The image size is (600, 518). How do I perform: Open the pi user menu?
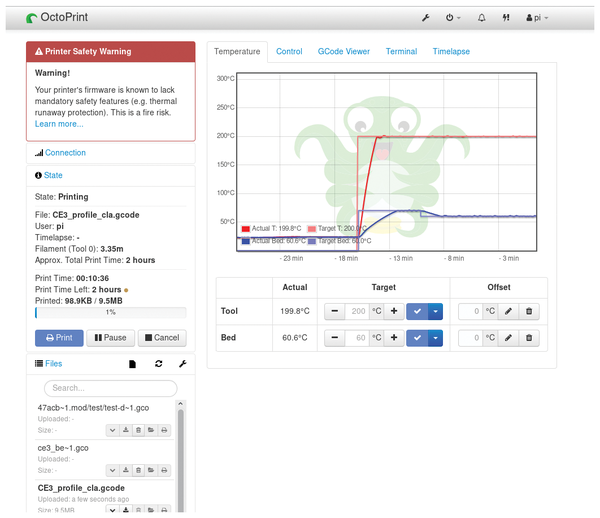tap(537, 18)
